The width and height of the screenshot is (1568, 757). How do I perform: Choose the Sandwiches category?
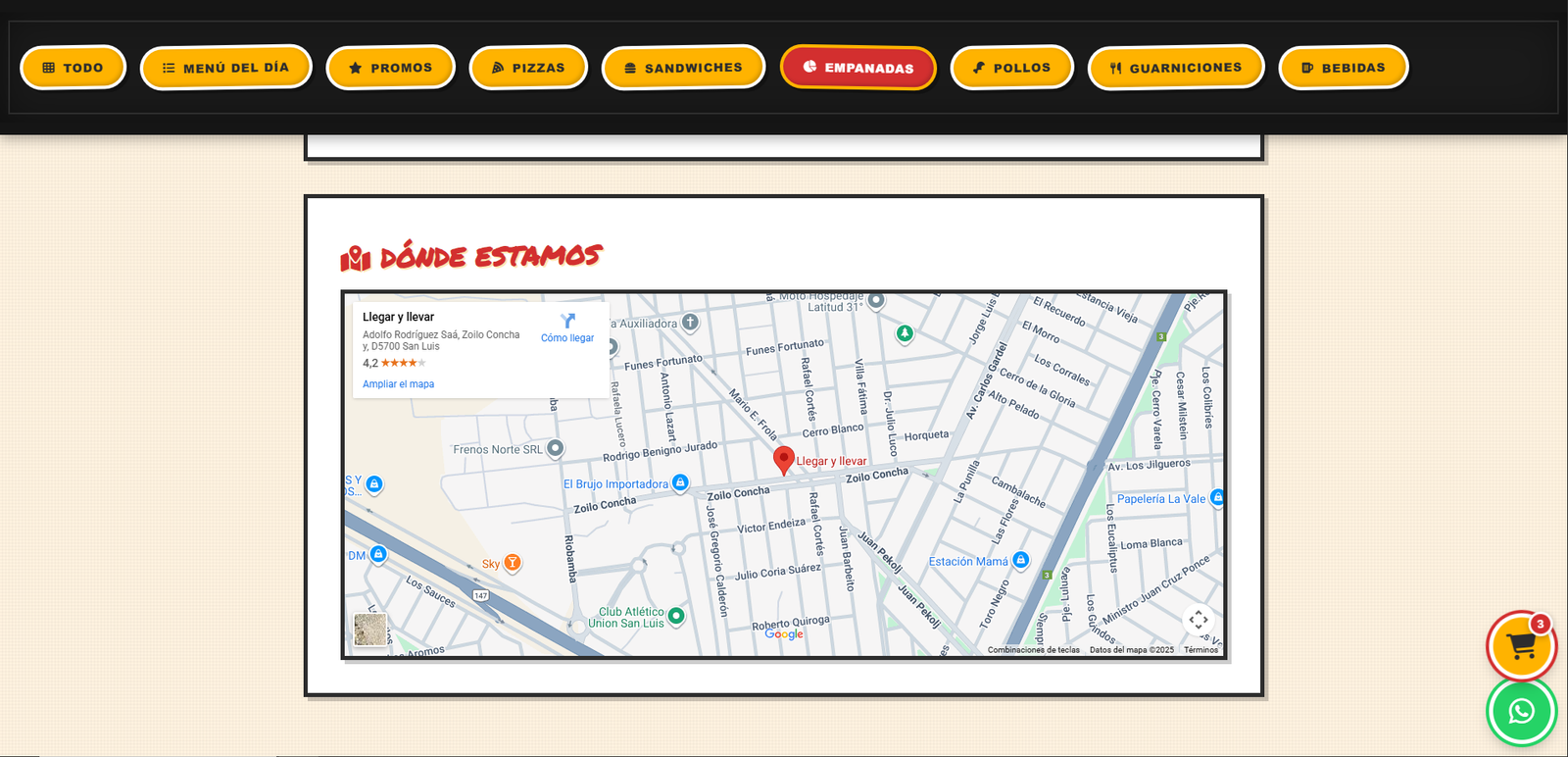point(683,68)
